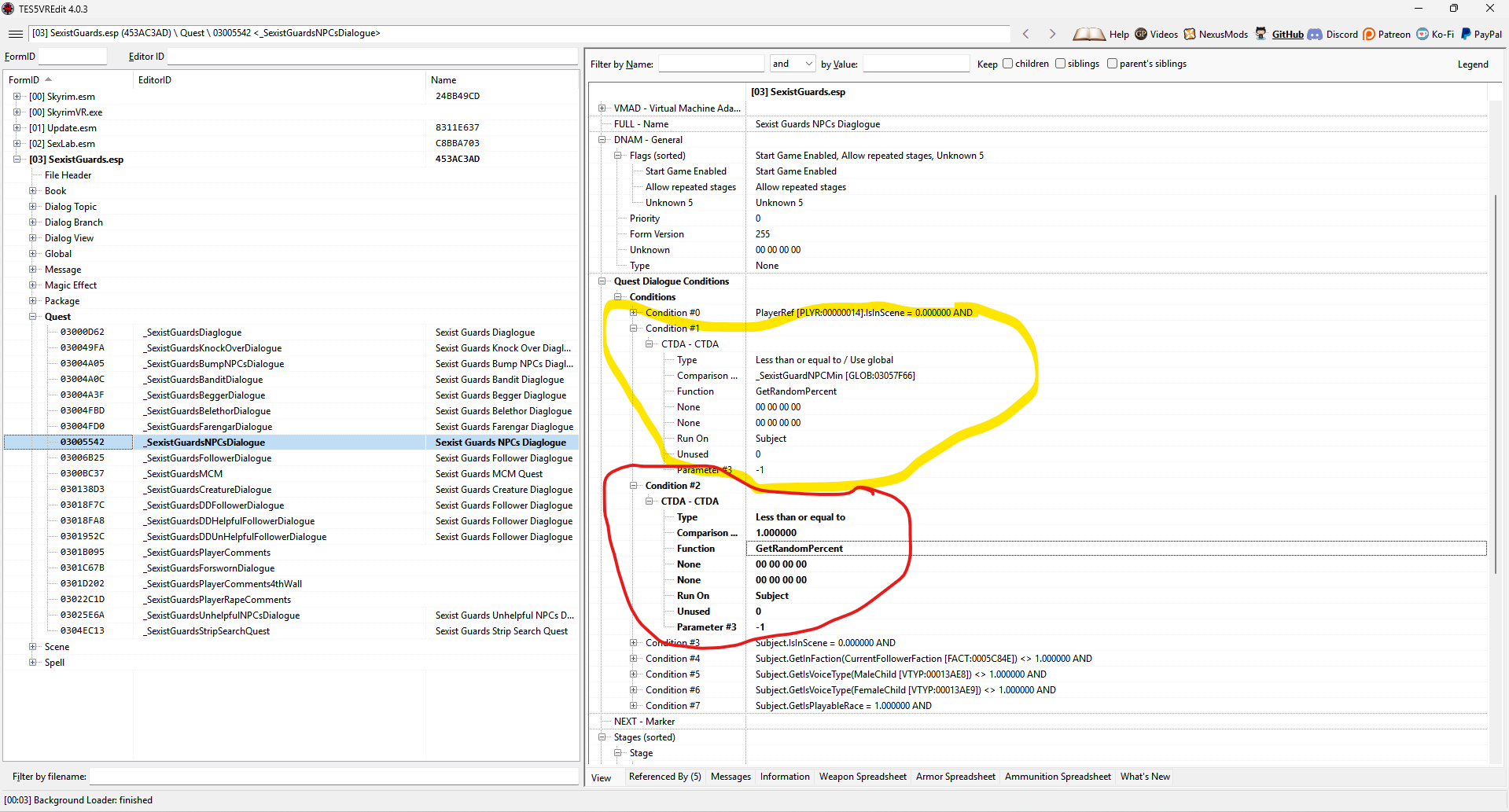Viewport: 1509px width, 812px height.
Task: Switch to Referenced By (5) tab
Action: [664, 777]
